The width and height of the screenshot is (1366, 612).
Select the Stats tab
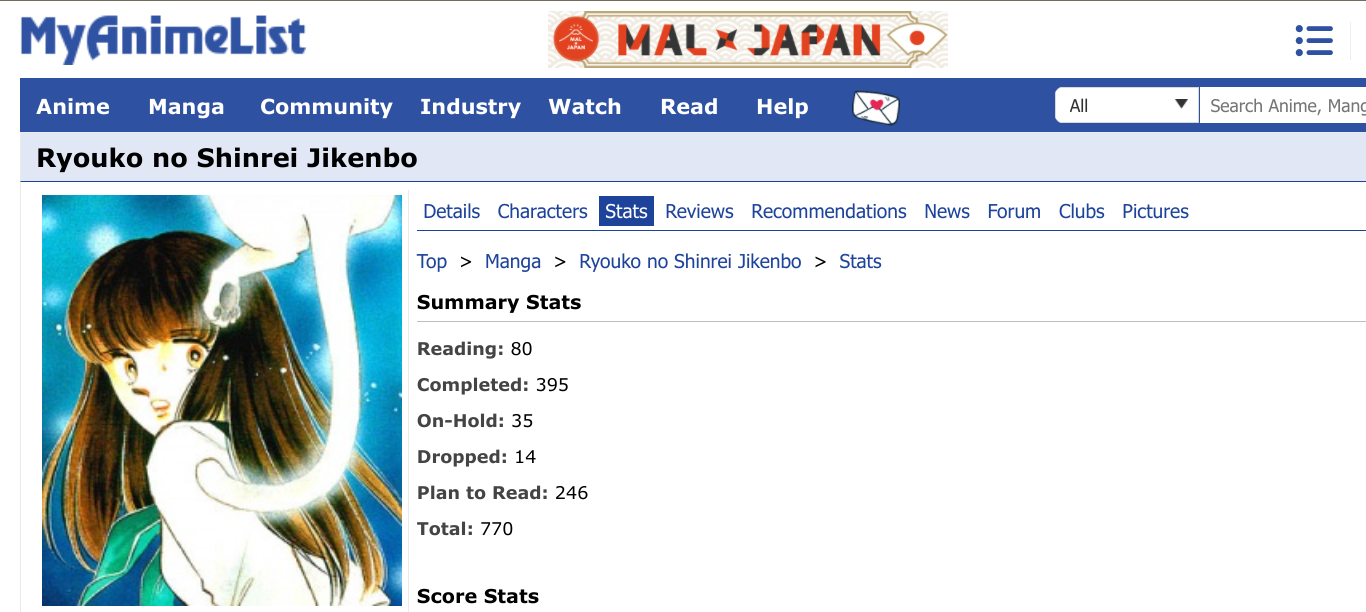(x=626, y=211)
